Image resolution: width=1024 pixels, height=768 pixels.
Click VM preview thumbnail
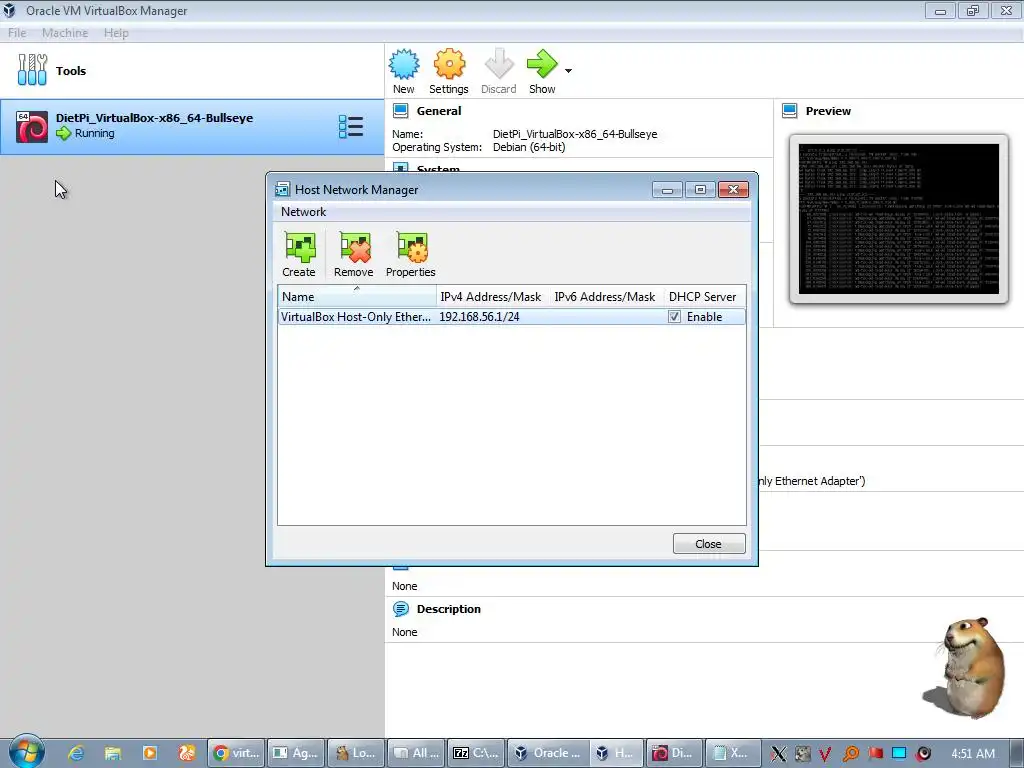(899, 219)
